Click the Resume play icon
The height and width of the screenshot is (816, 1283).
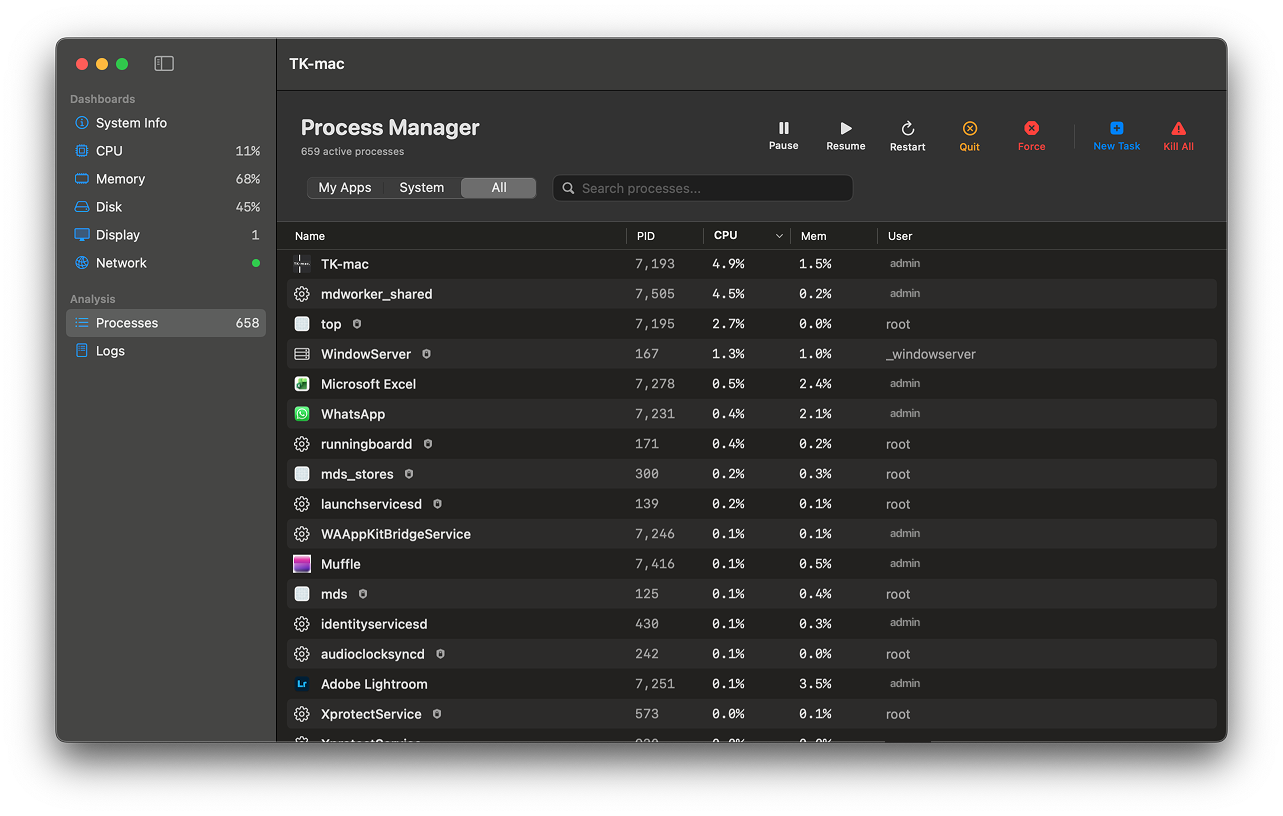(x=845, y=129)
